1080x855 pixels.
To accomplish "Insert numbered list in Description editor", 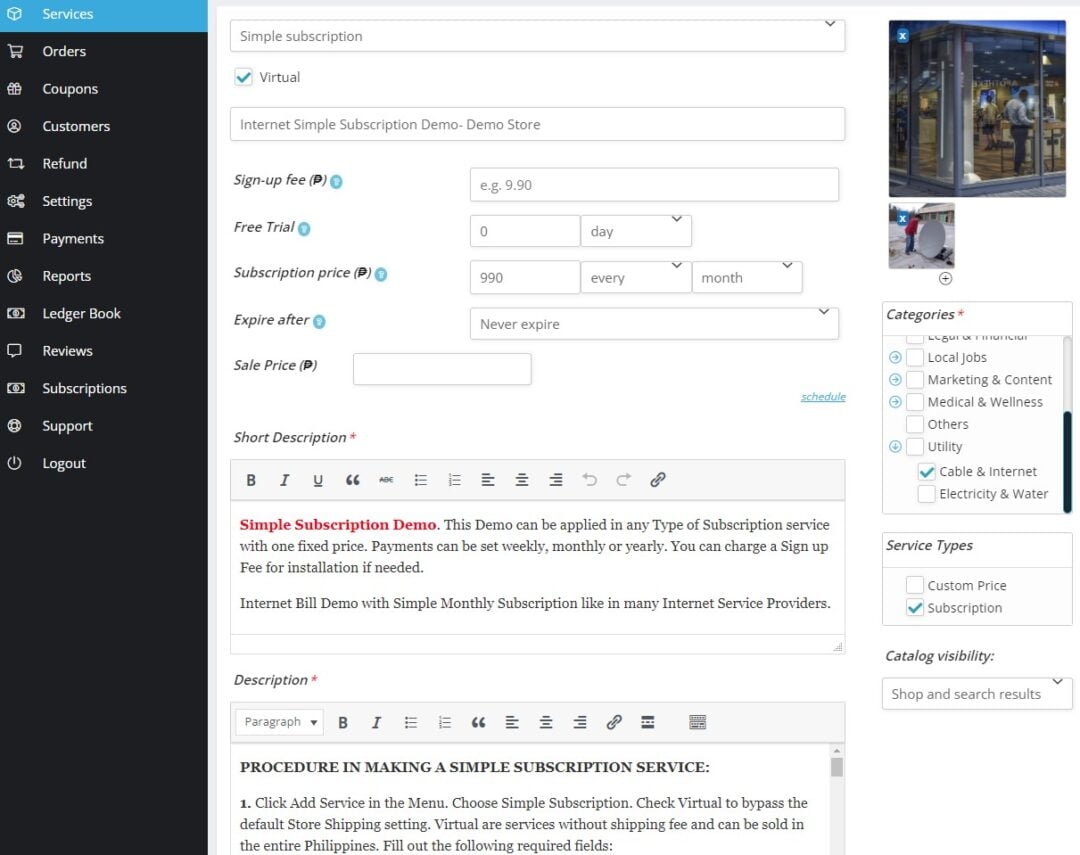I will [x=445, y=723].
